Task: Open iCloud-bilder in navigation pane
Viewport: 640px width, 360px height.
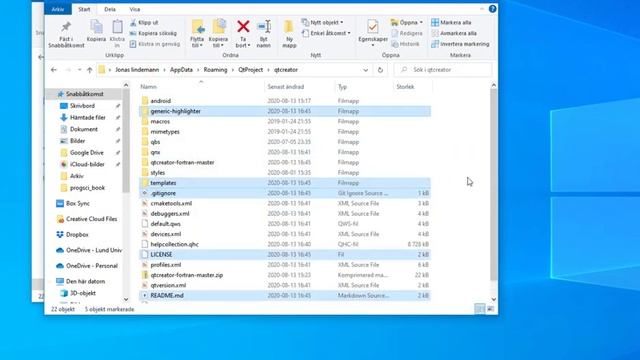Action: pos(87,164)
